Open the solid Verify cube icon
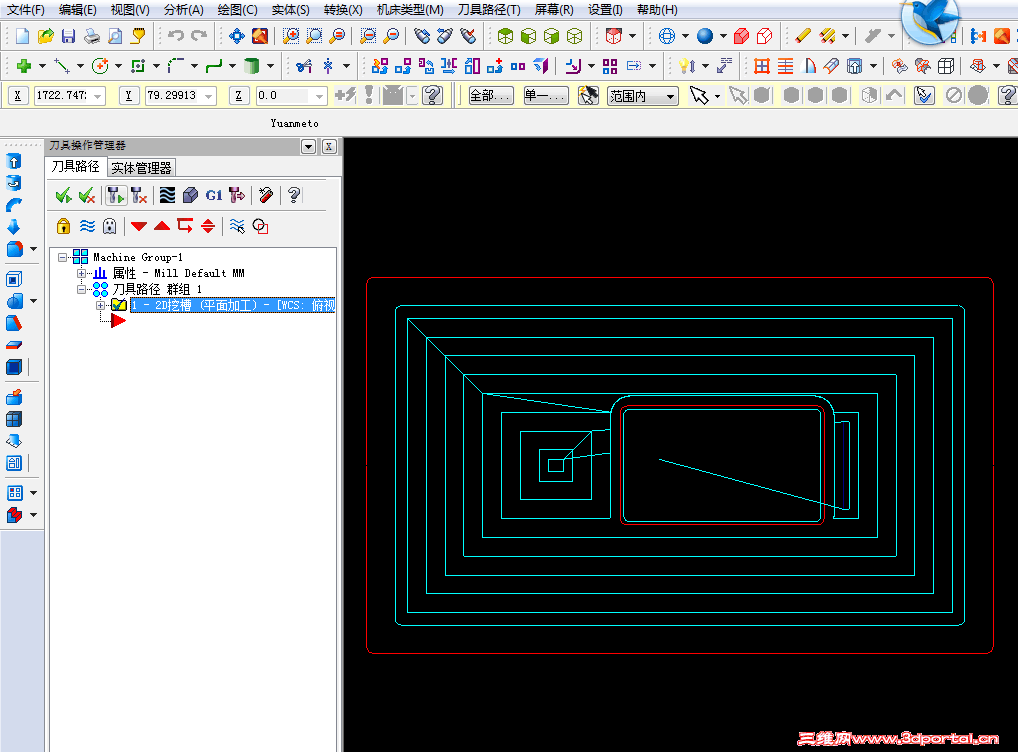The height and width of the screenshot is (752, 1018). click(x=190, y=195)
